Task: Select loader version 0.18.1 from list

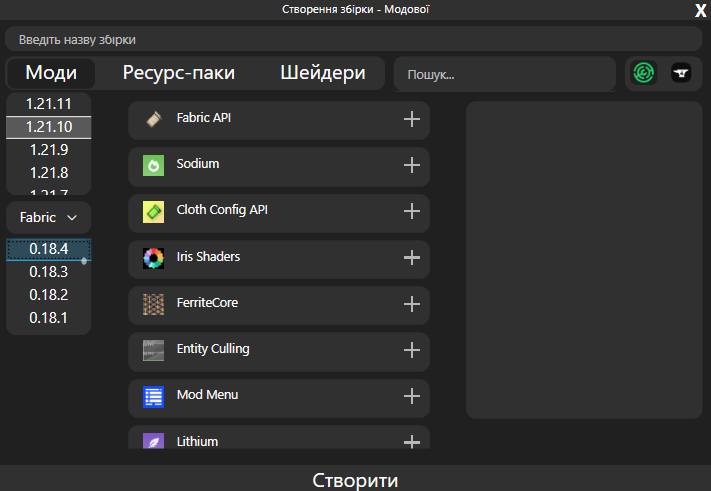Action: click(x=49, y=318)
